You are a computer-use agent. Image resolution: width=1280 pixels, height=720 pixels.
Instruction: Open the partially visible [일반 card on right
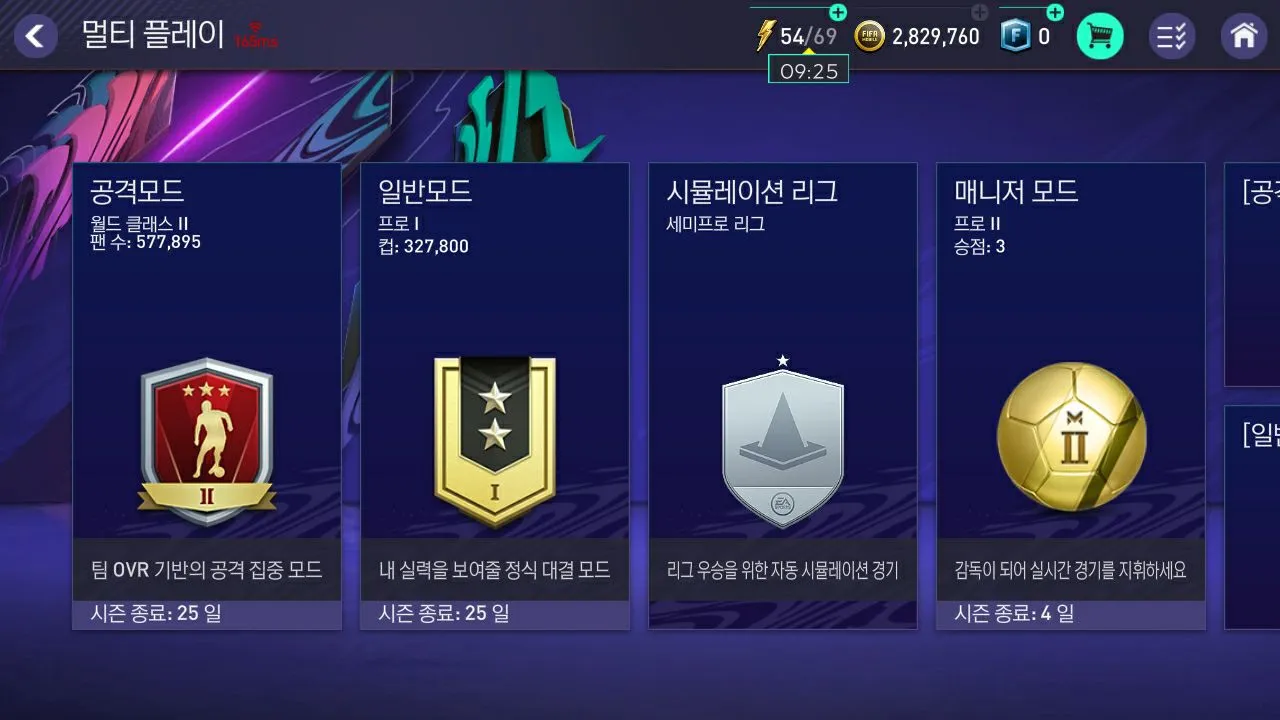[x=1252, y=517]
